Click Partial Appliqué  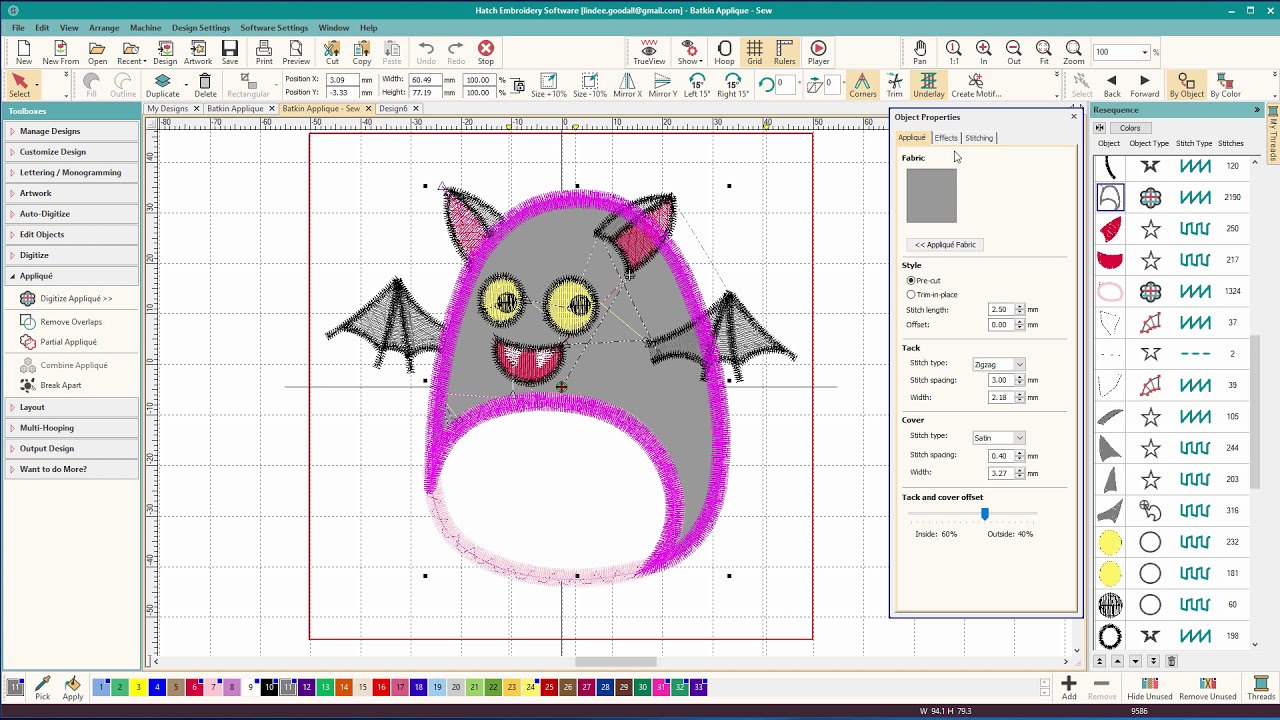59,342
